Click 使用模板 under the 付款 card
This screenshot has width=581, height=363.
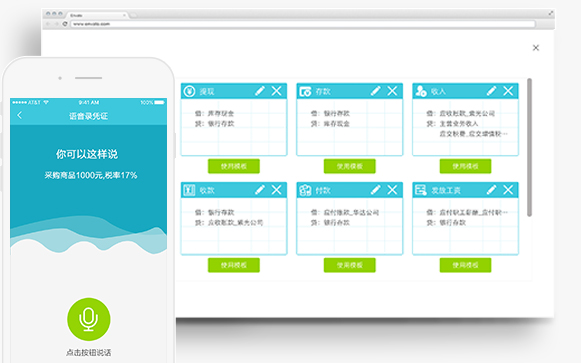point(349,265)
